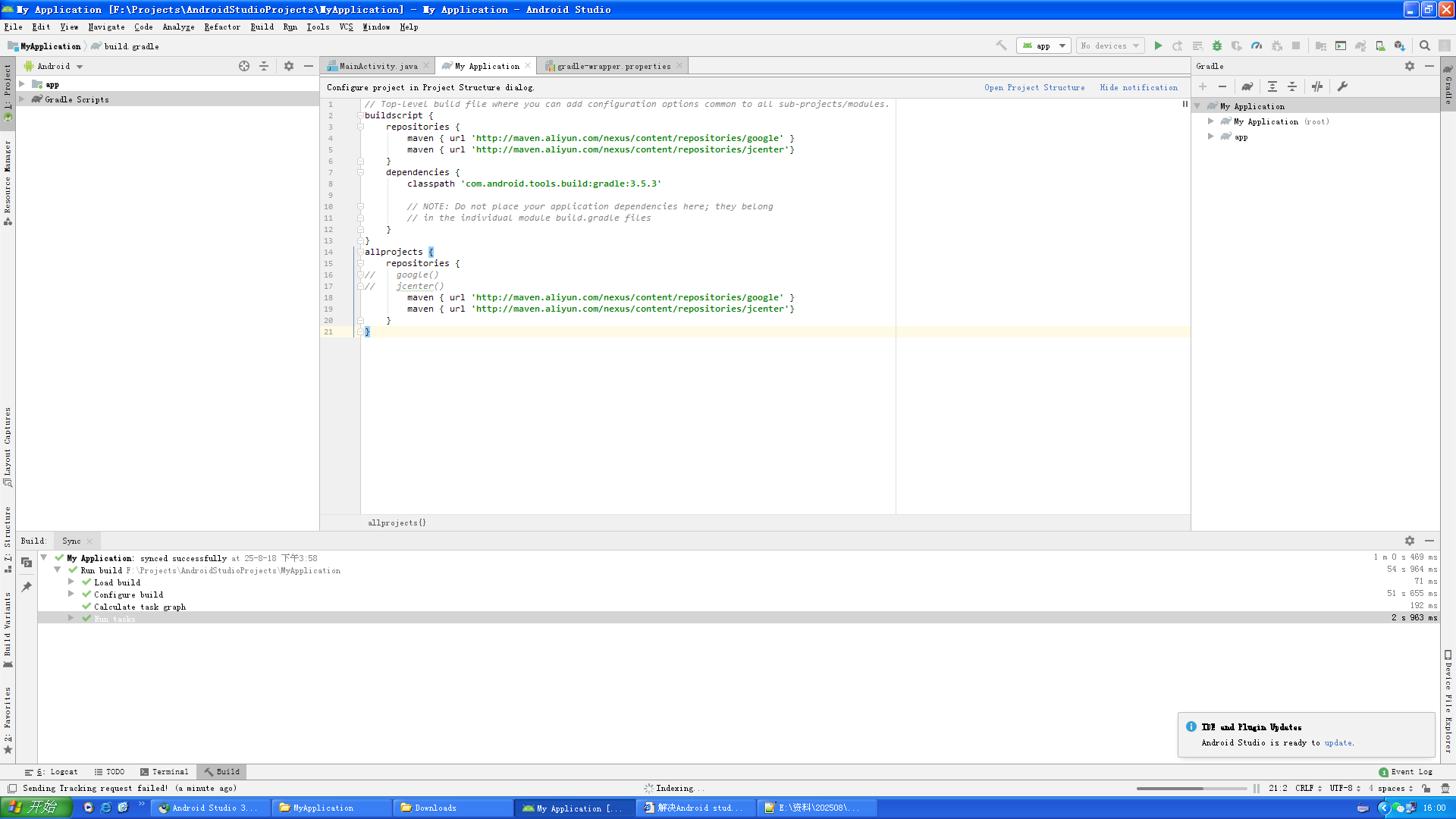Open Build panel settings gear
This screenshot has height=819, width=1456.
pos(1410,541)
